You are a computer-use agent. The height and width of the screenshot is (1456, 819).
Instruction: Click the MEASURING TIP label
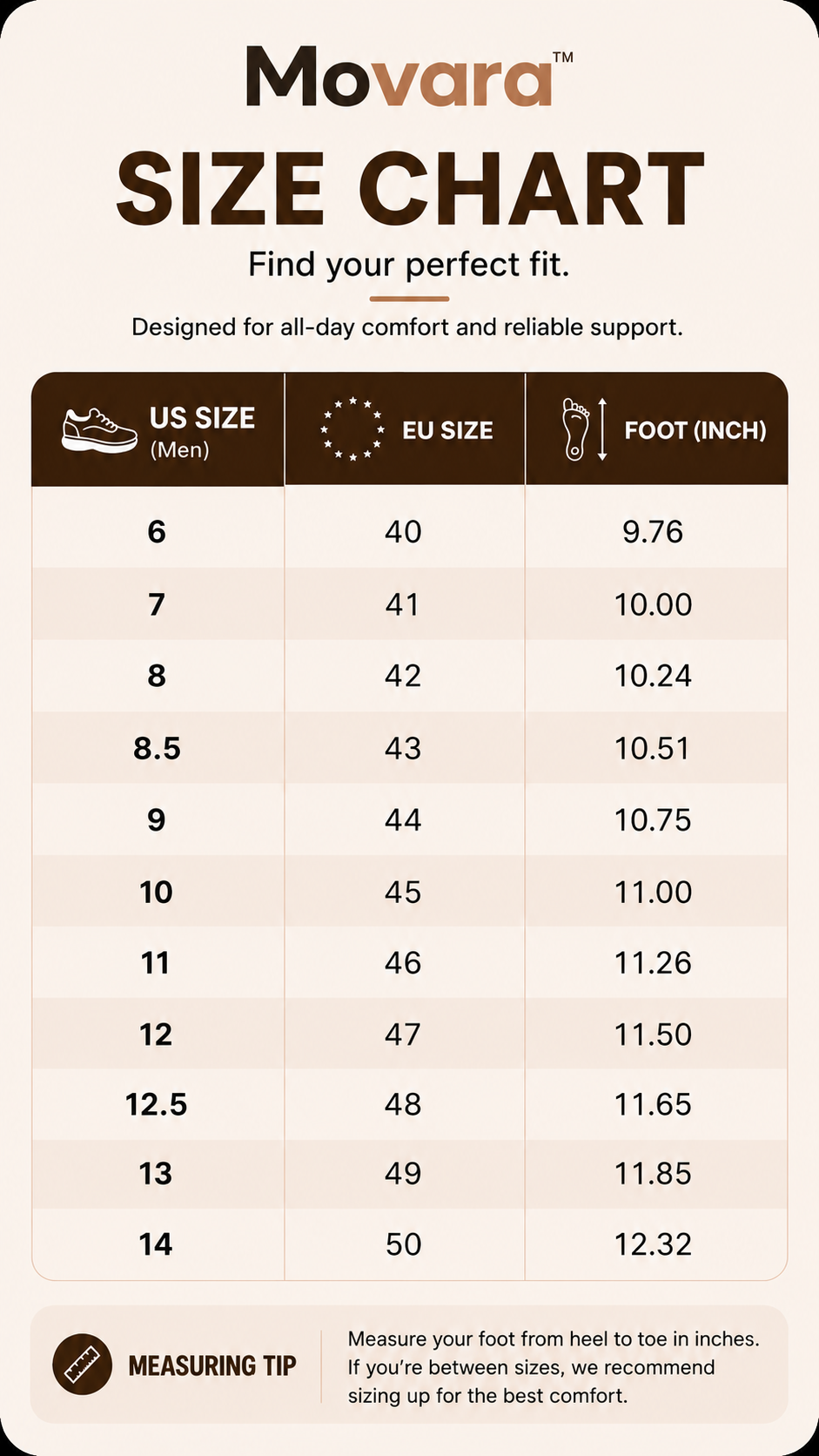(212, 1365)
